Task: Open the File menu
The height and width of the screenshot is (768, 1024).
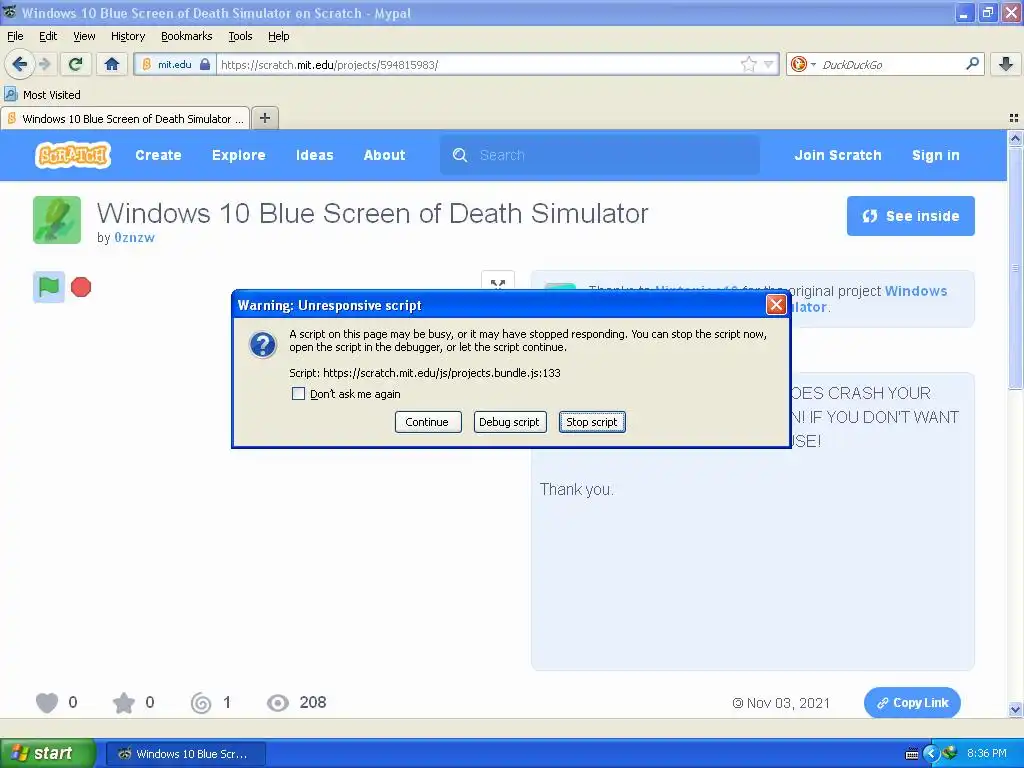Action: [x=15, y=36]
